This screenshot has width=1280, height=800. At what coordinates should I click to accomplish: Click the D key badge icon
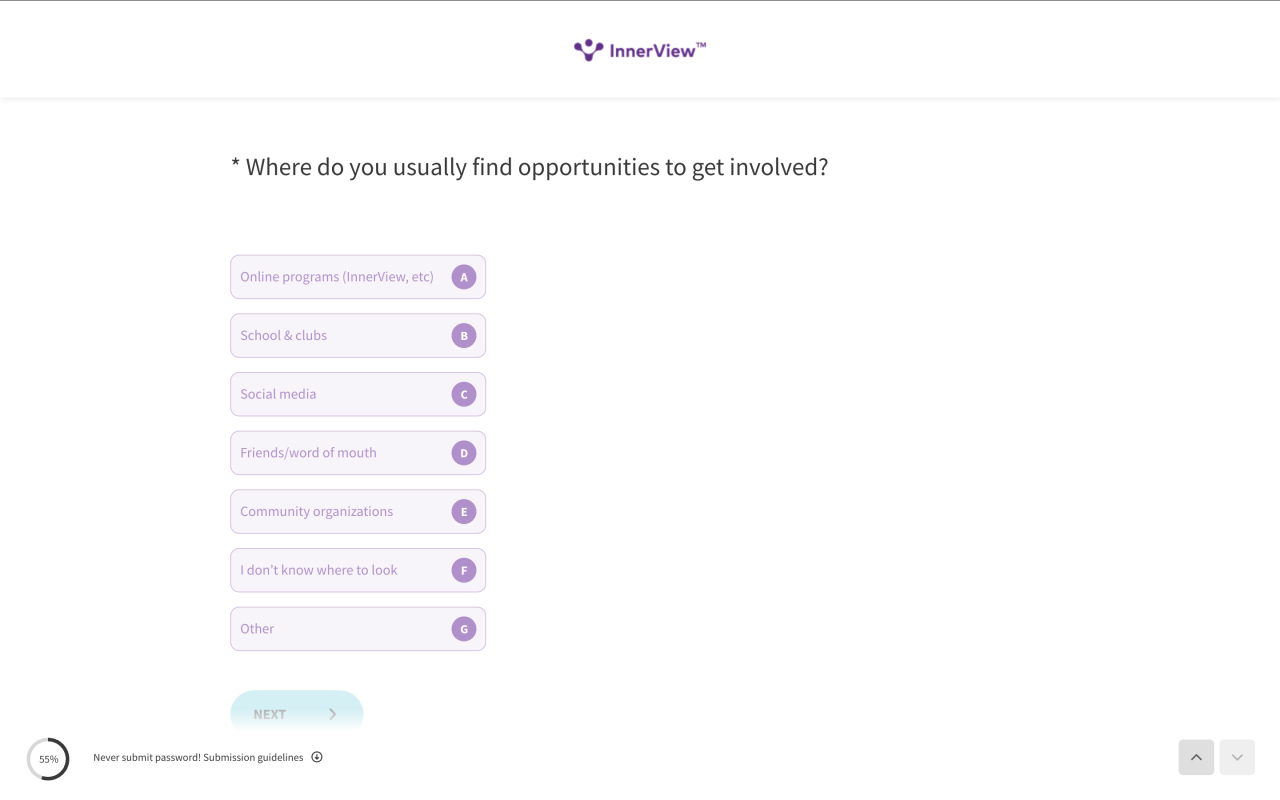pyautogui.click(x=464, y=453)
